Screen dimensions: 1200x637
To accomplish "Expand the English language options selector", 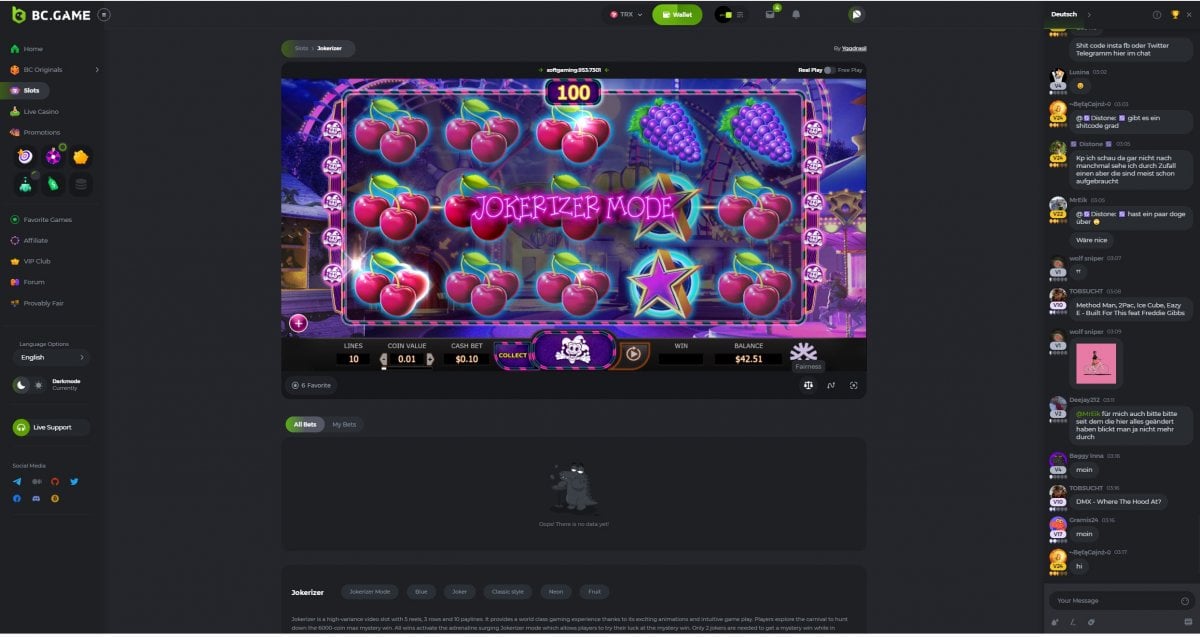I will 51,357.
